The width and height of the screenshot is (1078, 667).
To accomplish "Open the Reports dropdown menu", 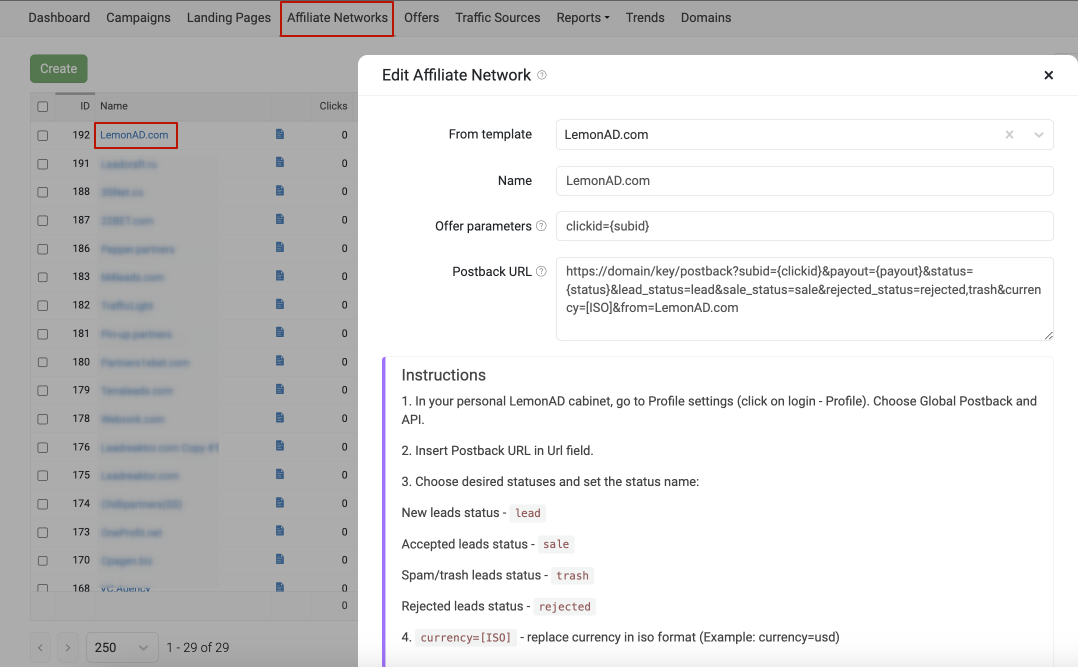I will (x=583, y=18).
